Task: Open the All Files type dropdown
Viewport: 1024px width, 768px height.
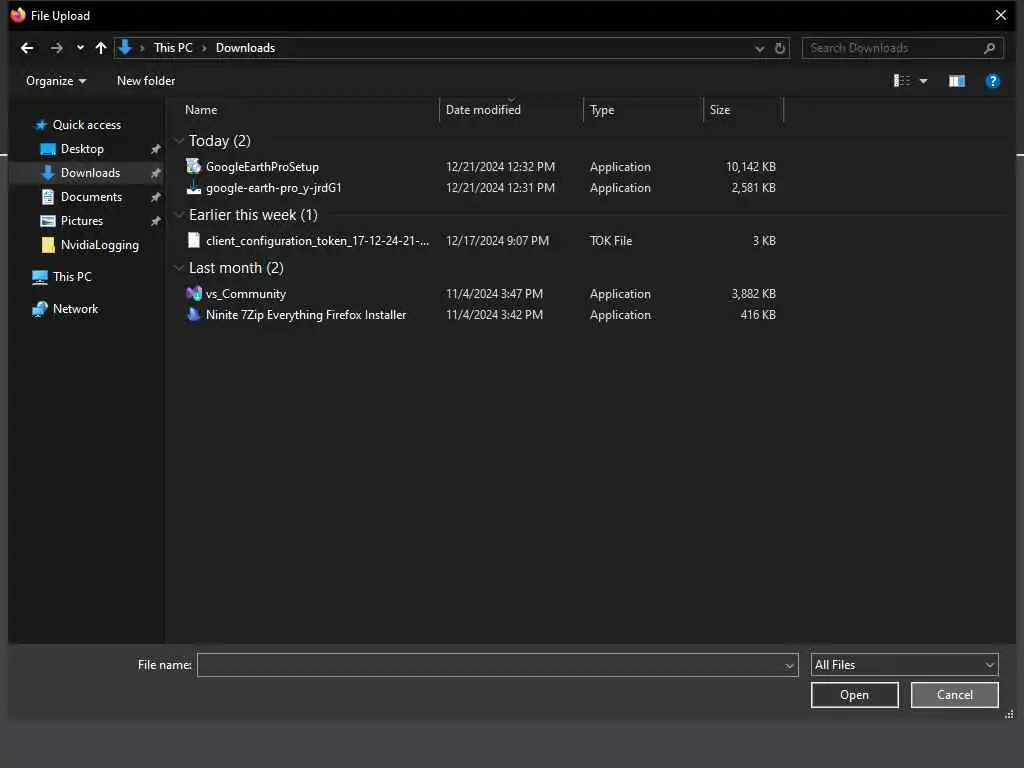Action: point(904,665)
